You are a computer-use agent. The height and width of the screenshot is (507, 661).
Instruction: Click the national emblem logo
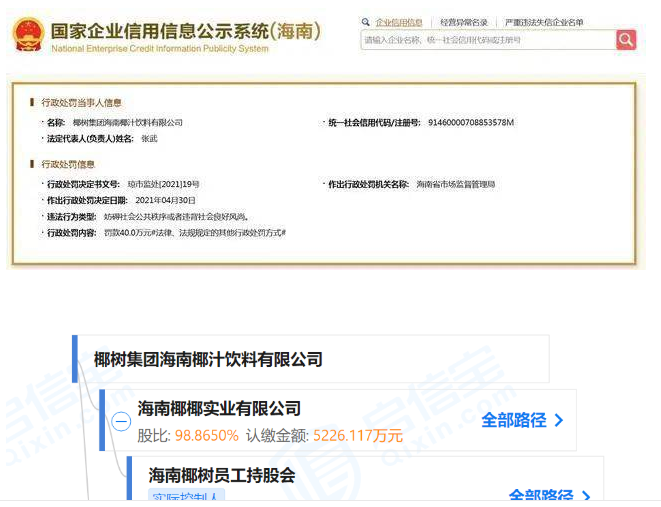[28, 35]
